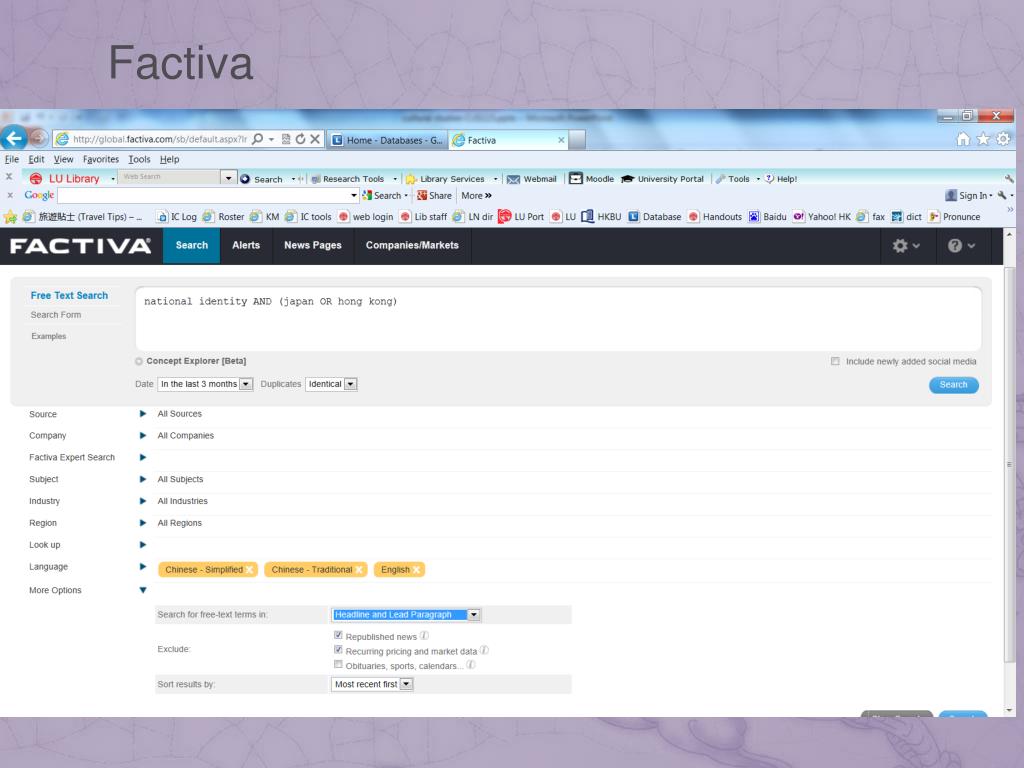Expand the Subject section arrow
This screenshot has width=1024, height=768.
(x=142, y=479)
